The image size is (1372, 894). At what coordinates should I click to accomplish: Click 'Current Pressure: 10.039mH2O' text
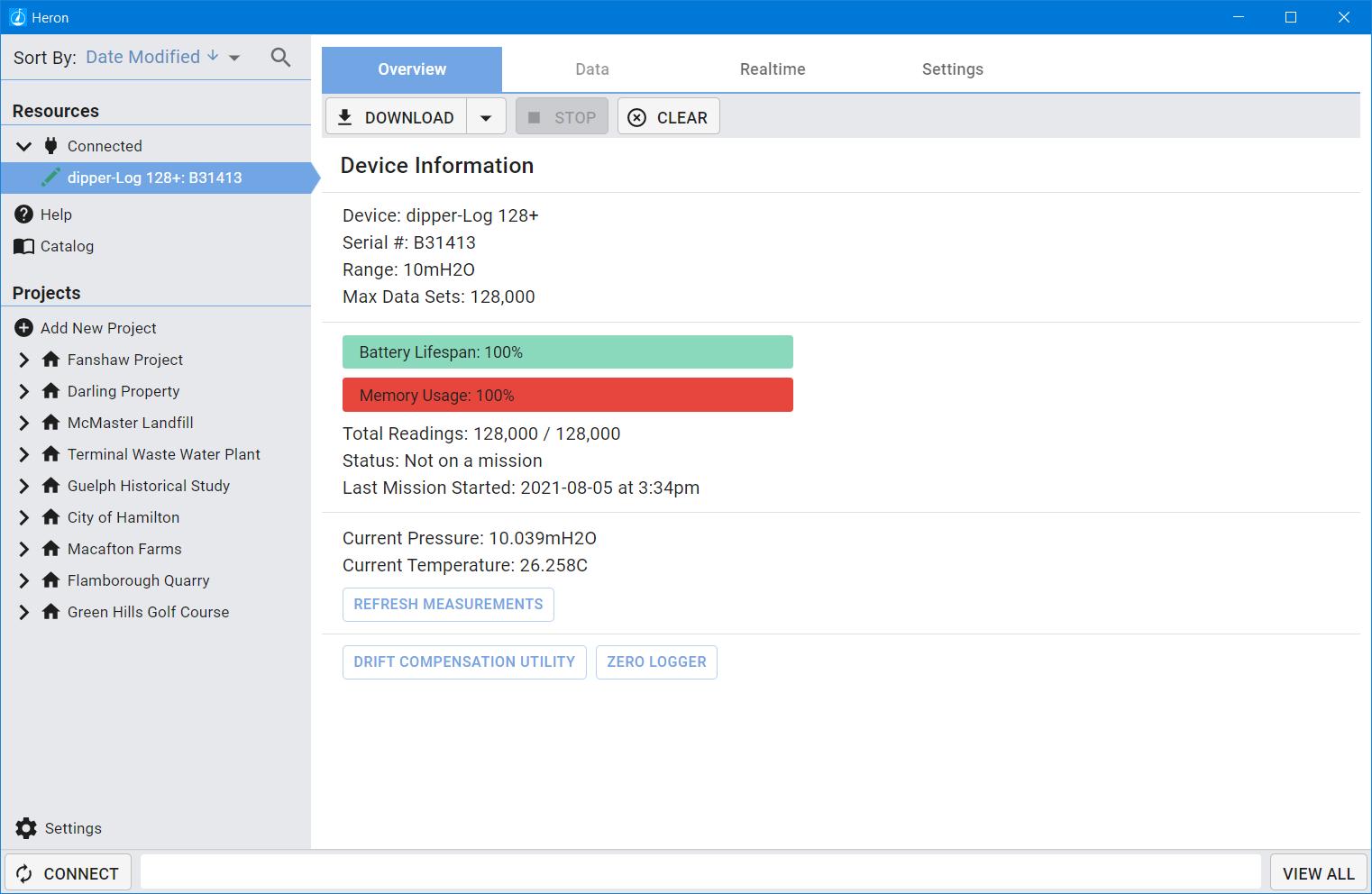click(x=470, y=538)
